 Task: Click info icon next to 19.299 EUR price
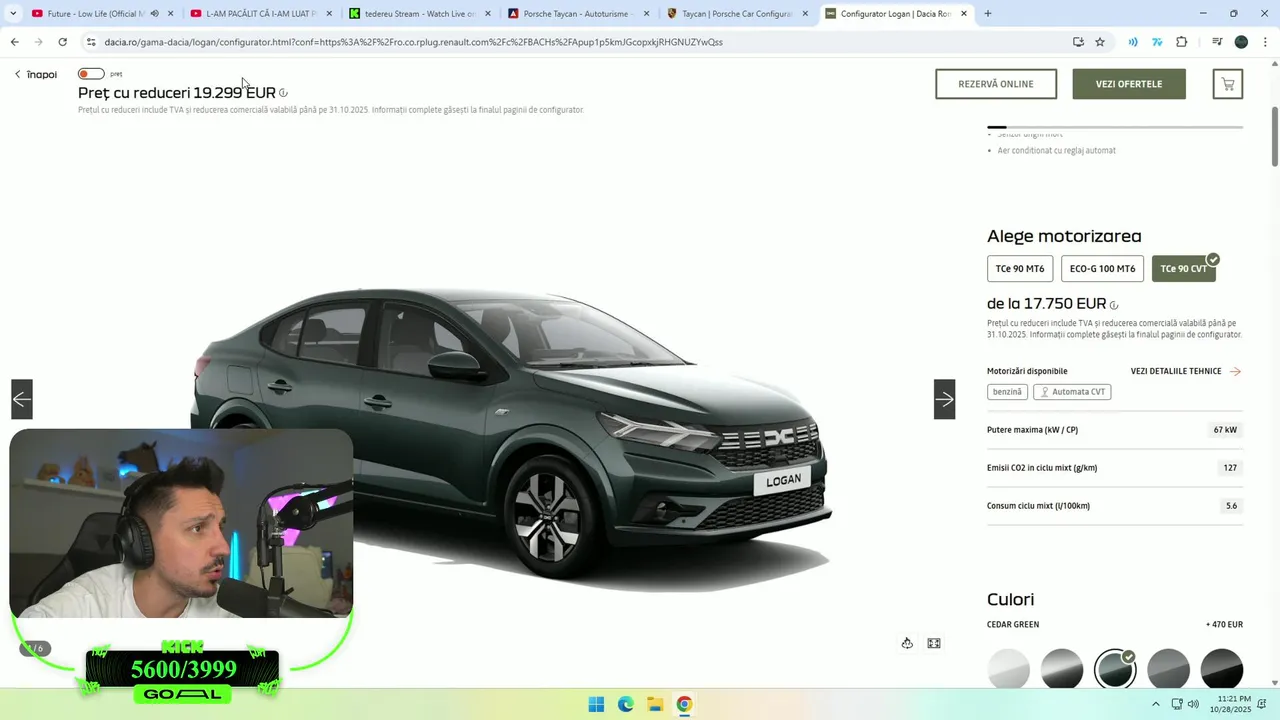coord(284,93)
